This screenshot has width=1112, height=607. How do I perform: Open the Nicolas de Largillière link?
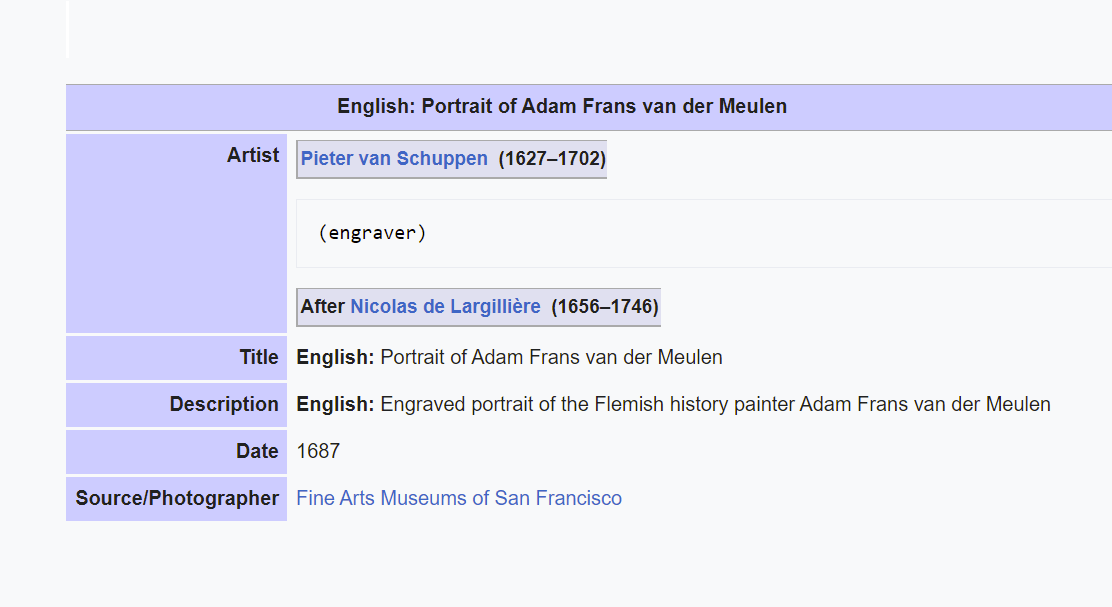(445, 306)
